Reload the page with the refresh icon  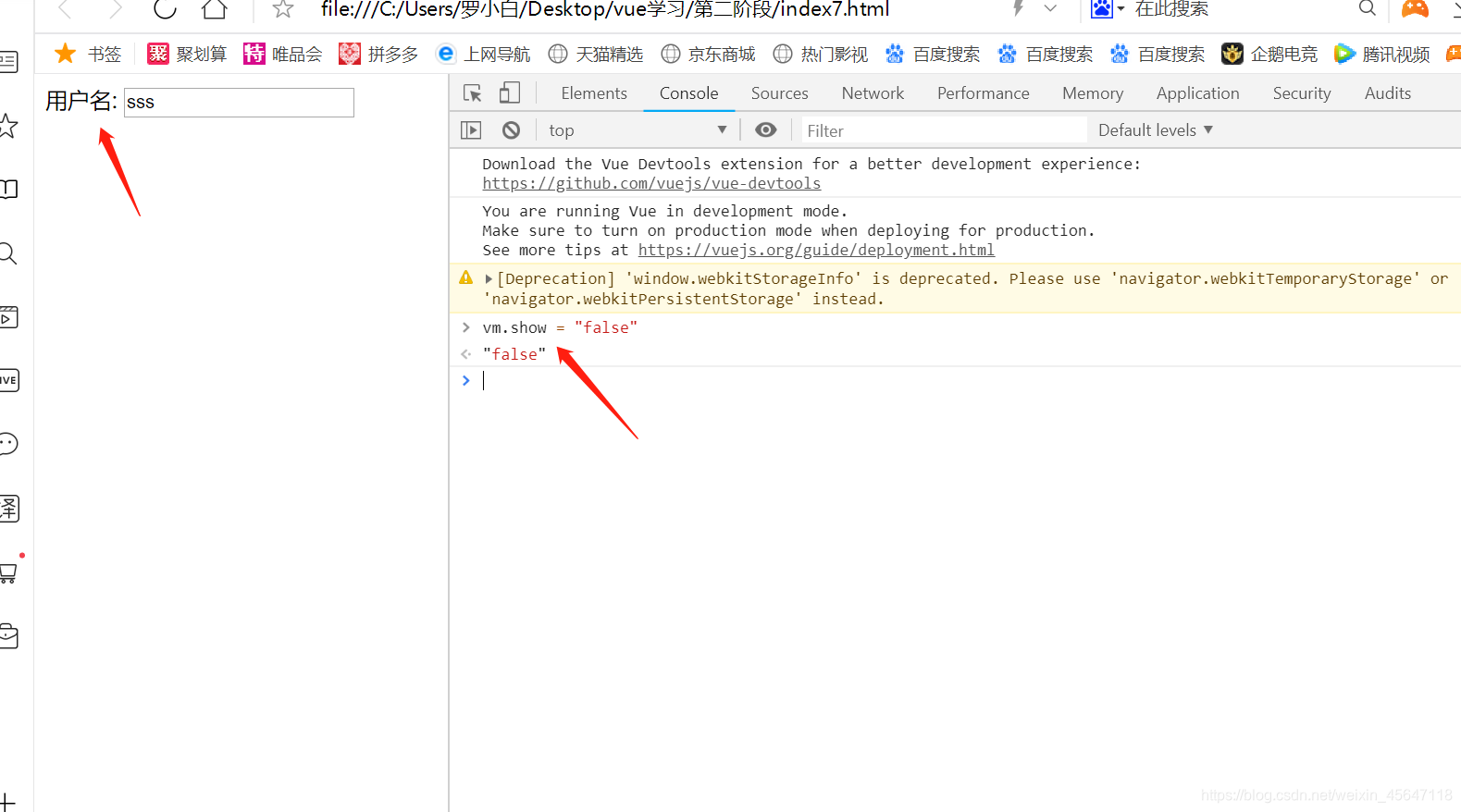tap(165, 9)
